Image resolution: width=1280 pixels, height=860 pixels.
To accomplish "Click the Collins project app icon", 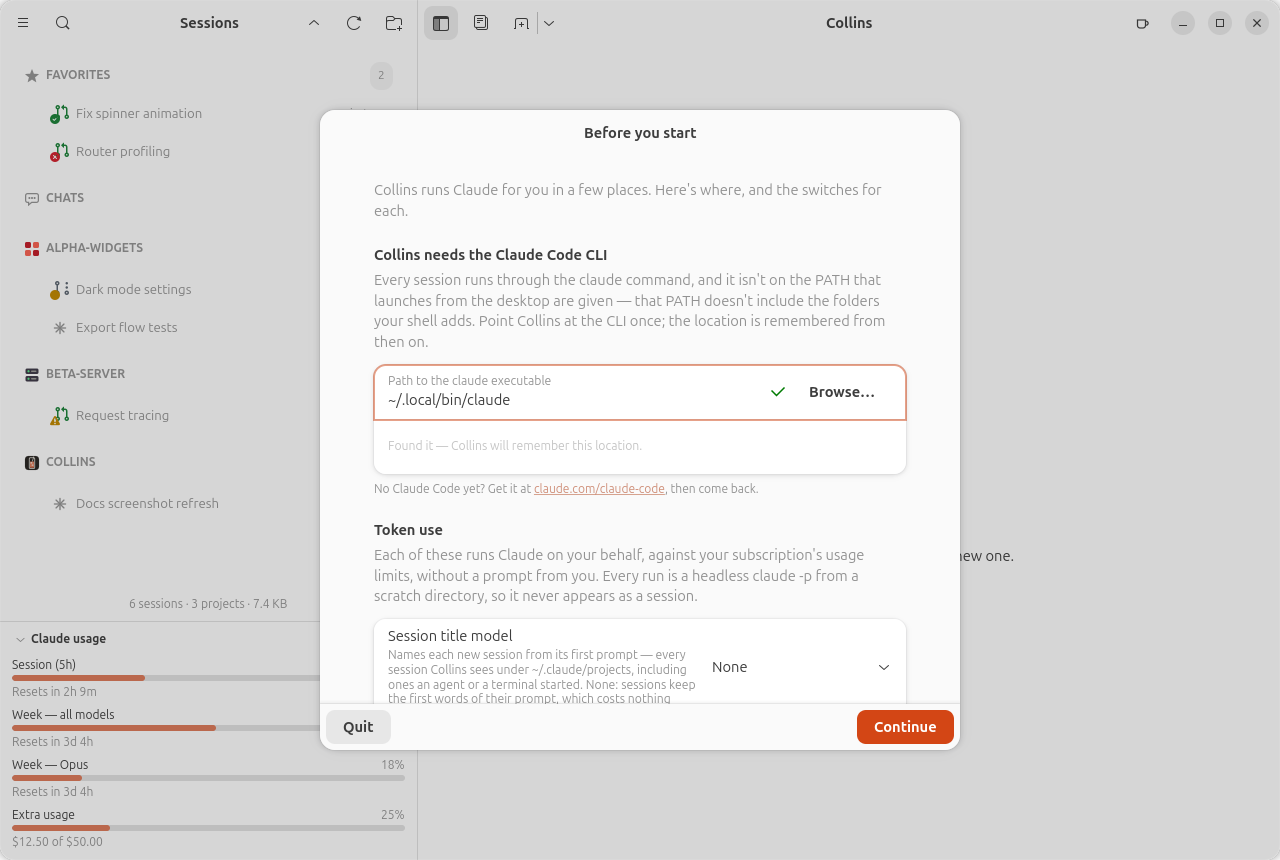I will point(32,462).
